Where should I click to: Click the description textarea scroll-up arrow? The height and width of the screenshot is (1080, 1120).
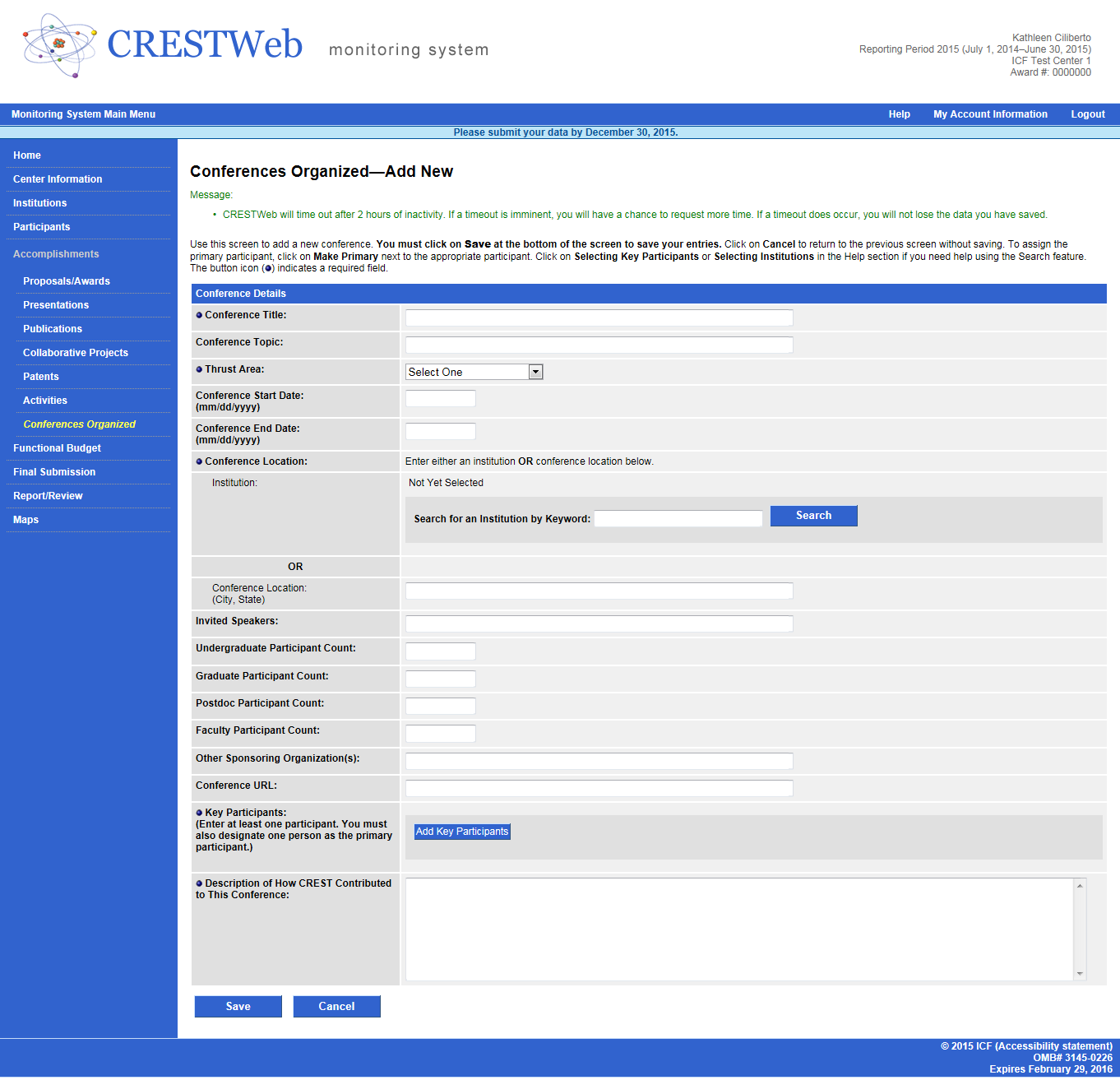point(1081,885)
